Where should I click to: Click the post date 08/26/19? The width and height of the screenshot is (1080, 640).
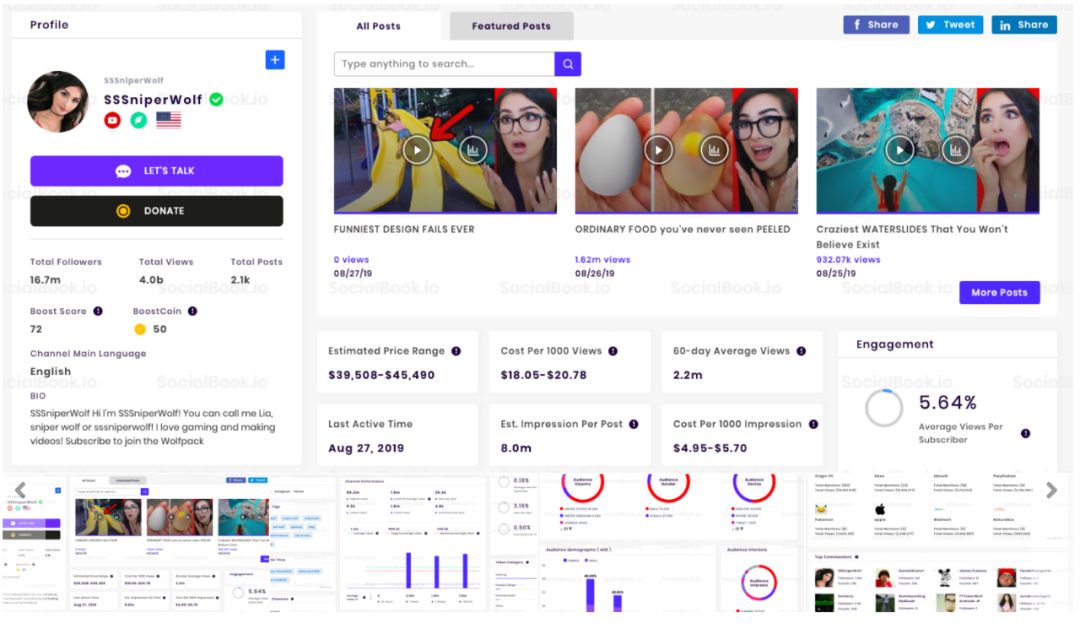point(594,273)
